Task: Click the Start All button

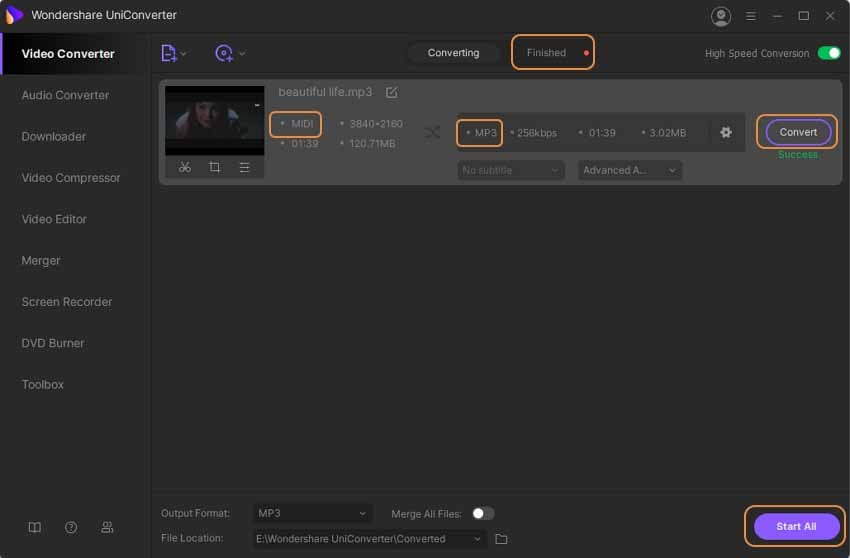Action: (x=796, y=526)
